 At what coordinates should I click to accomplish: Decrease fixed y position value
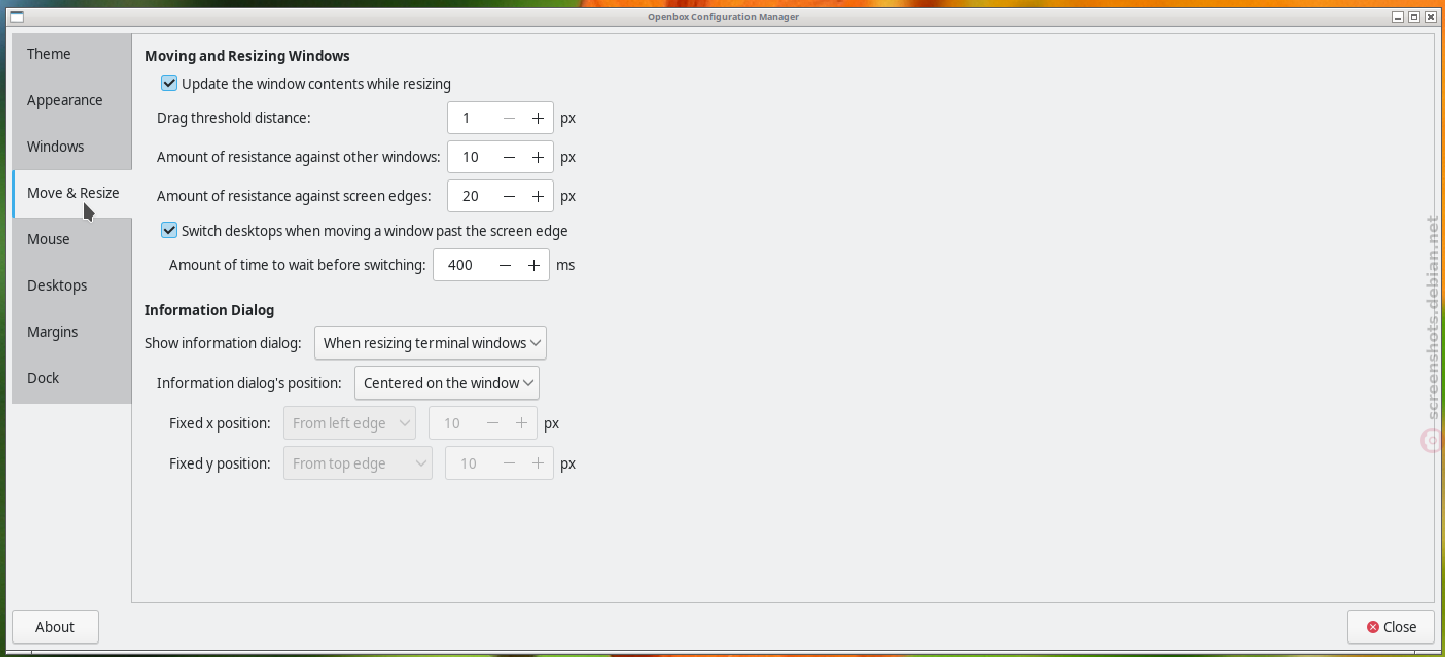(510, 463)
